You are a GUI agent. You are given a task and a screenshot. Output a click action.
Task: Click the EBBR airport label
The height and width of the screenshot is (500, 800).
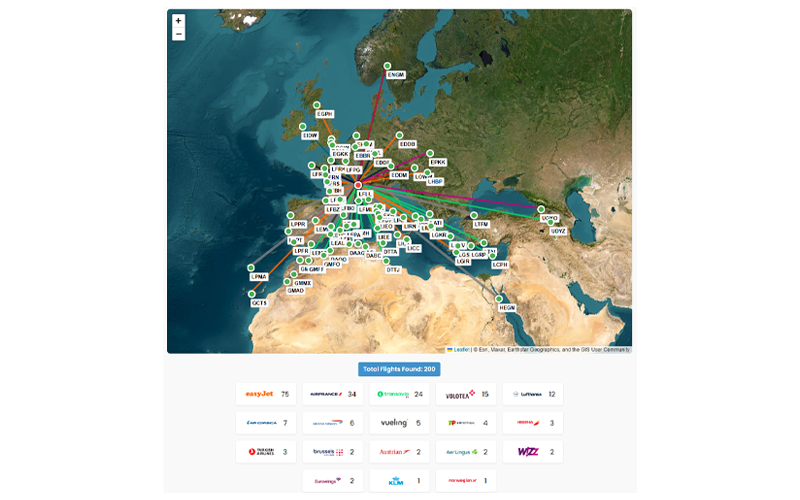(363, 156)
